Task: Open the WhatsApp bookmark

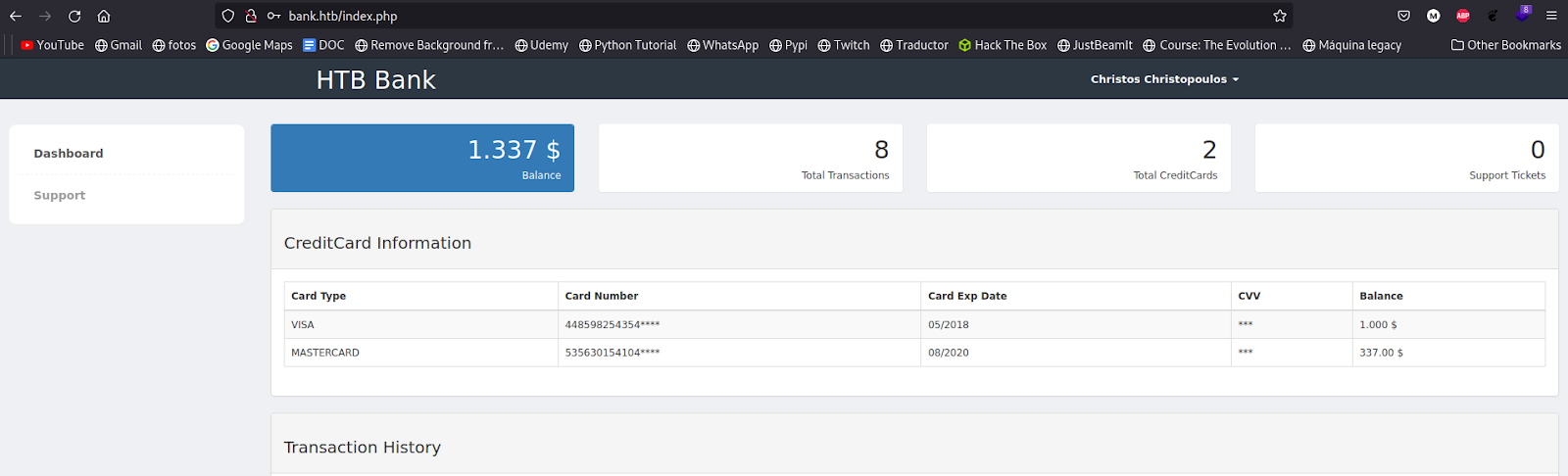Action: [722, 45]
